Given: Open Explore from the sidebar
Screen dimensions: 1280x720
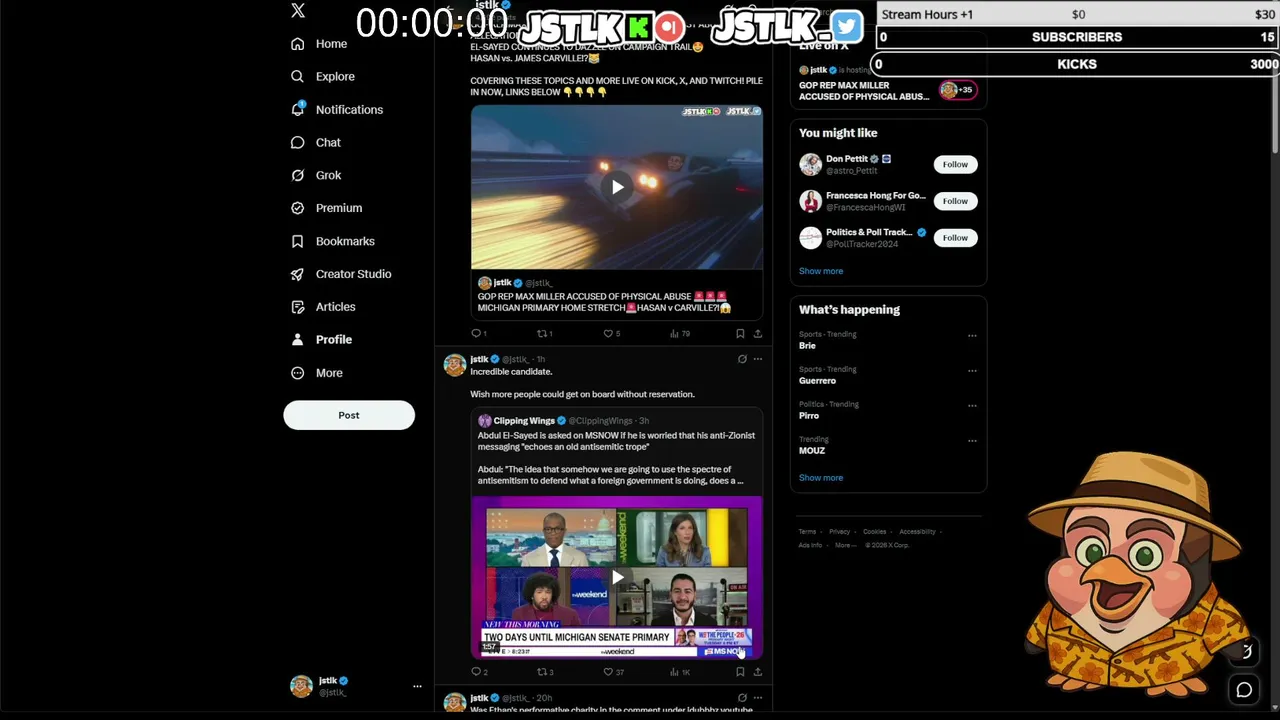Looking at the screenshot, I should click(322, 76).
